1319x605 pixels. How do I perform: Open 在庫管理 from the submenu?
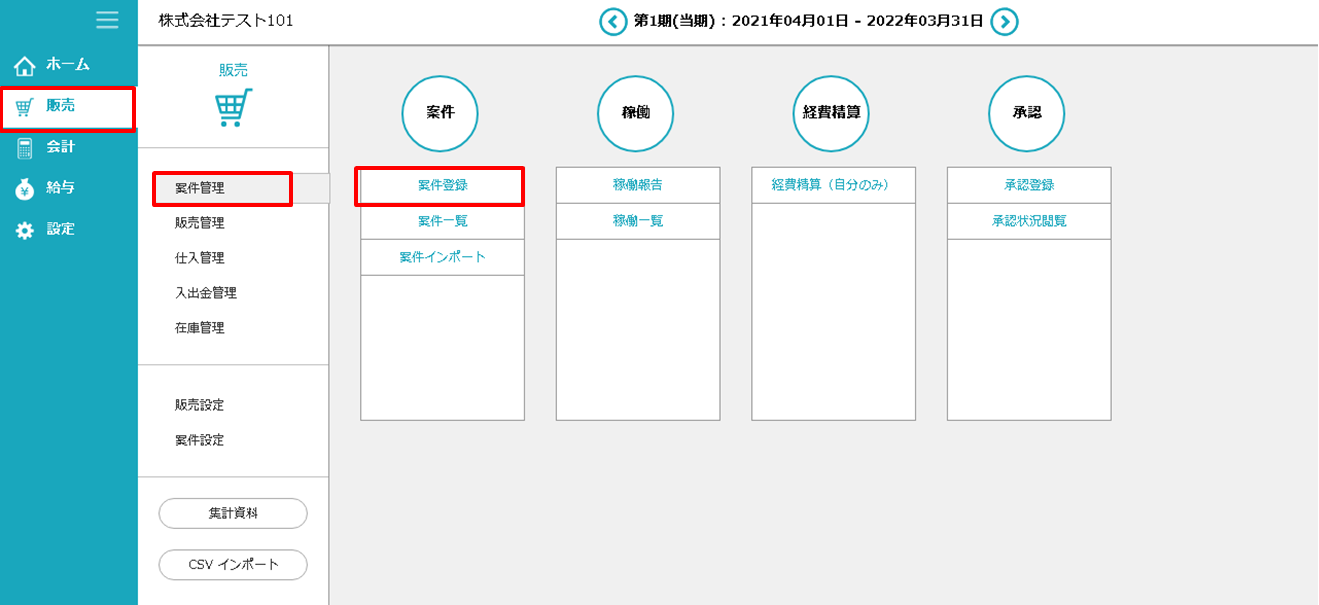coord(200,328)
